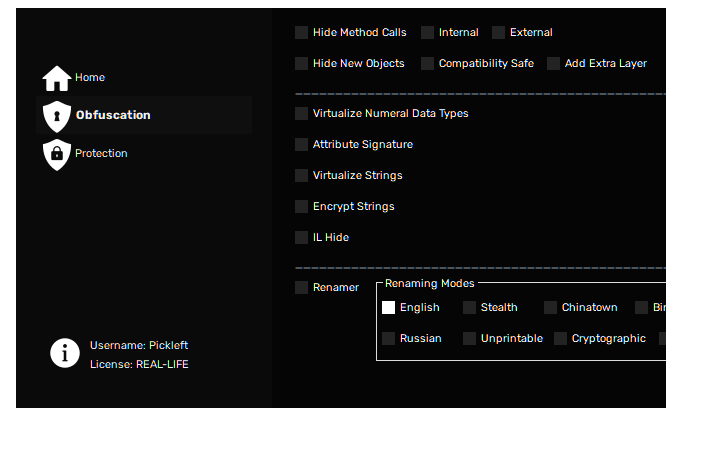Click the info circle icon

[65, 353]
